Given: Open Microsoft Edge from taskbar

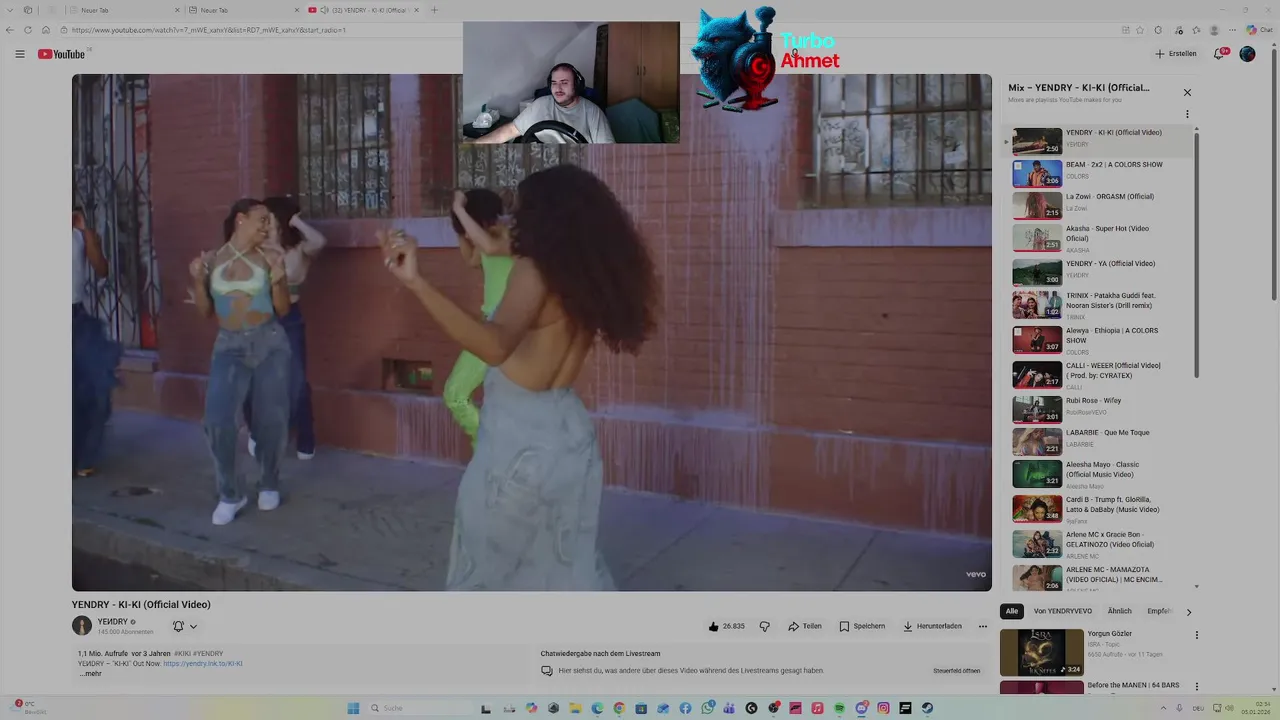Looking at the screenshot, I should [597, 708].
